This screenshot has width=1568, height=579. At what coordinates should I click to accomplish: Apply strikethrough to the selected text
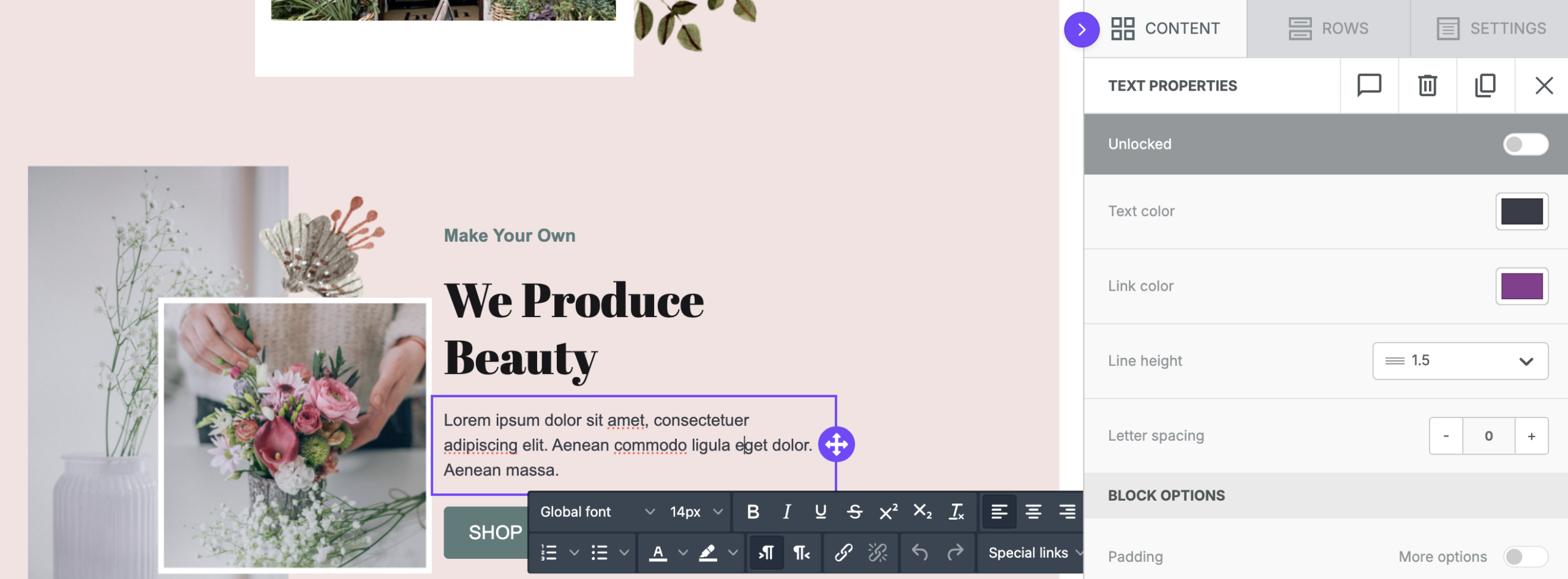(x=854, y=512)
